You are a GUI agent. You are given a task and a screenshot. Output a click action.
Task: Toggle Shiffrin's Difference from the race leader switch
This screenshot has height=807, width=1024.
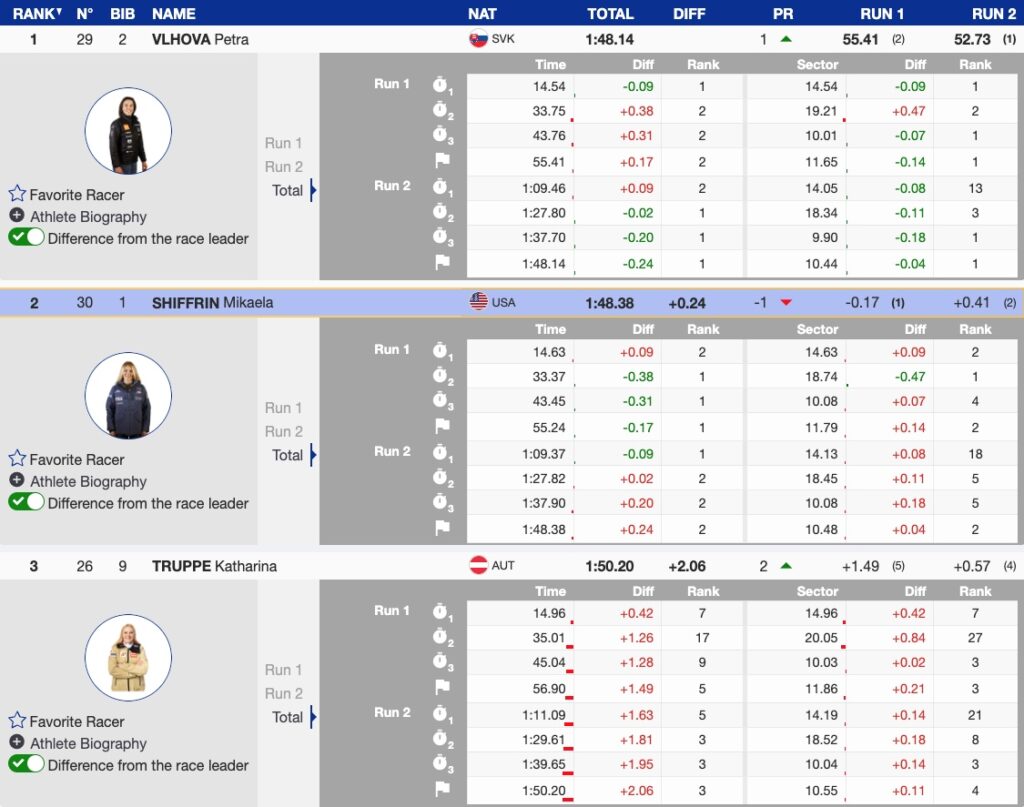pos(27,503)
